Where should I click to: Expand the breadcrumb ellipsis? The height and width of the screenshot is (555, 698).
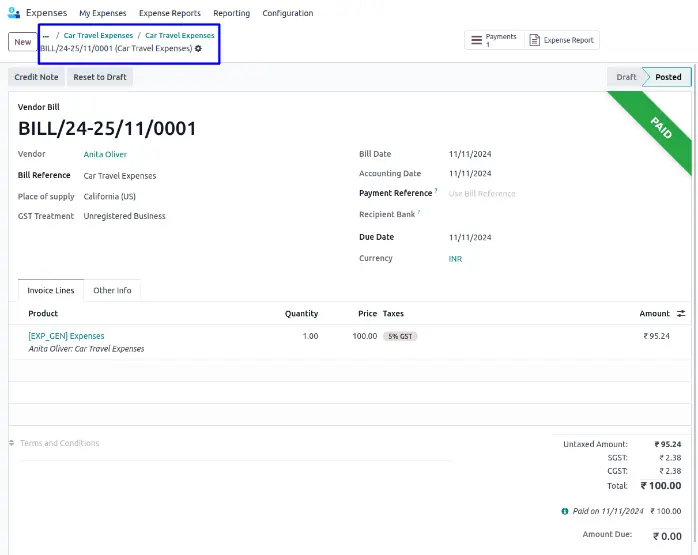coord(46,35)
